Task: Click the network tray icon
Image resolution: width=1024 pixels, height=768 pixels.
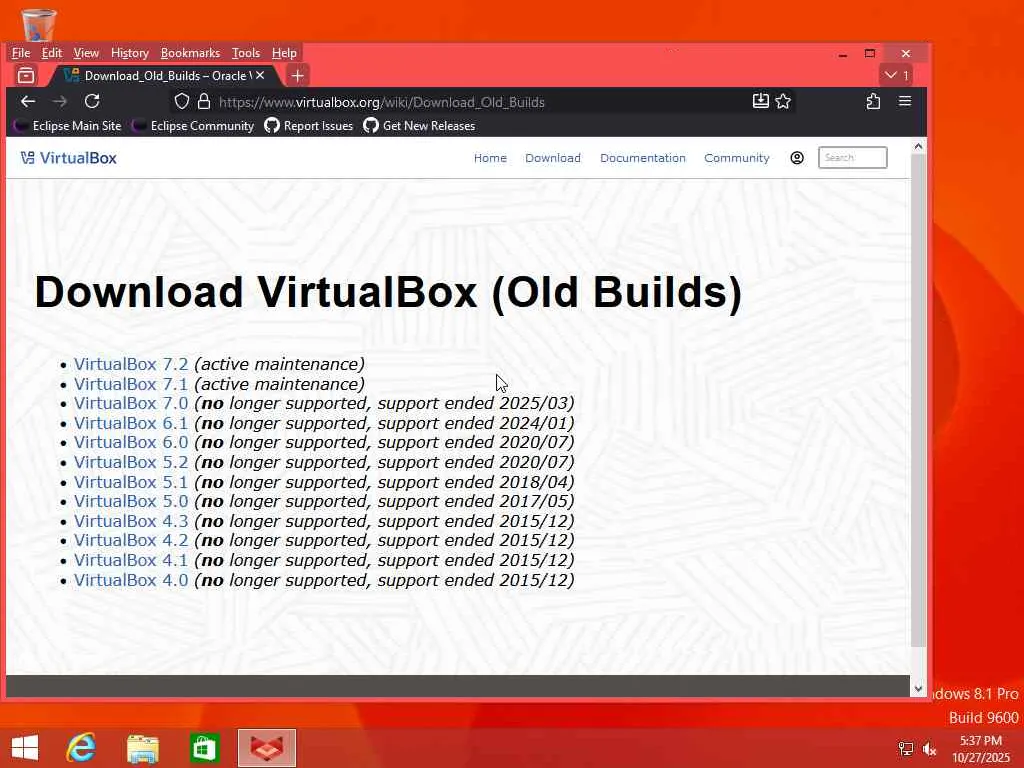Action: coord(906,748)
